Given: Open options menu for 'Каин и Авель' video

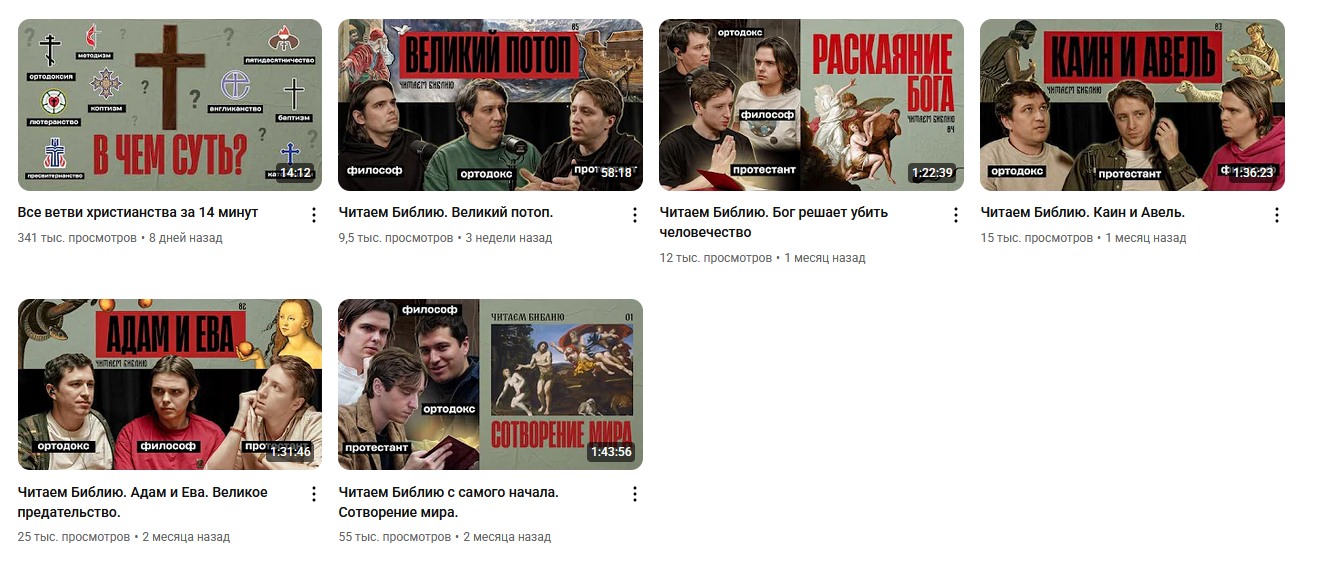Looking at the screenshot, I should [x=1277, y=215].
